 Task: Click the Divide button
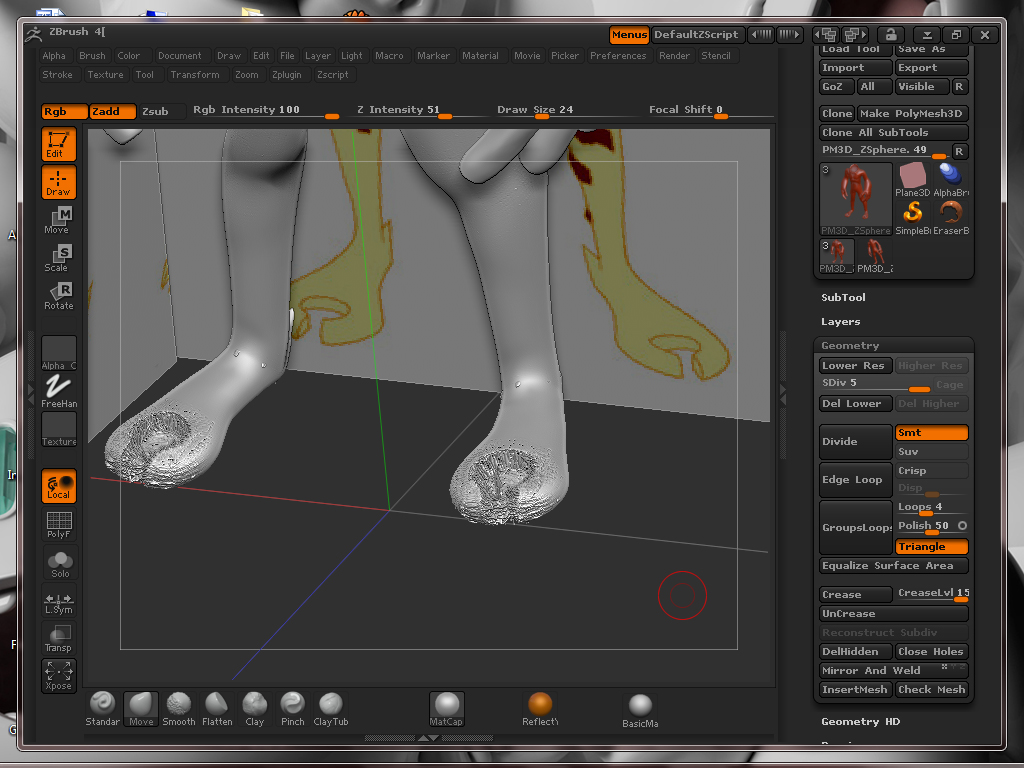tap(855, 442)
